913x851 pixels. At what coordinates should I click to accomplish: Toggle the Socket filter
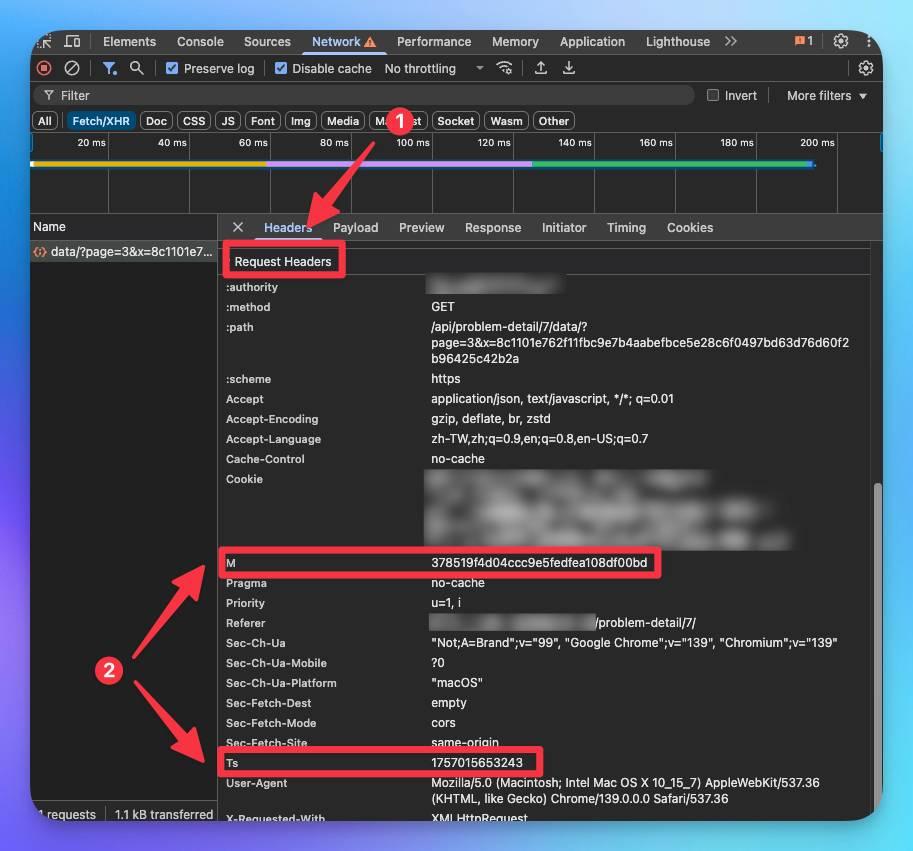455,121
